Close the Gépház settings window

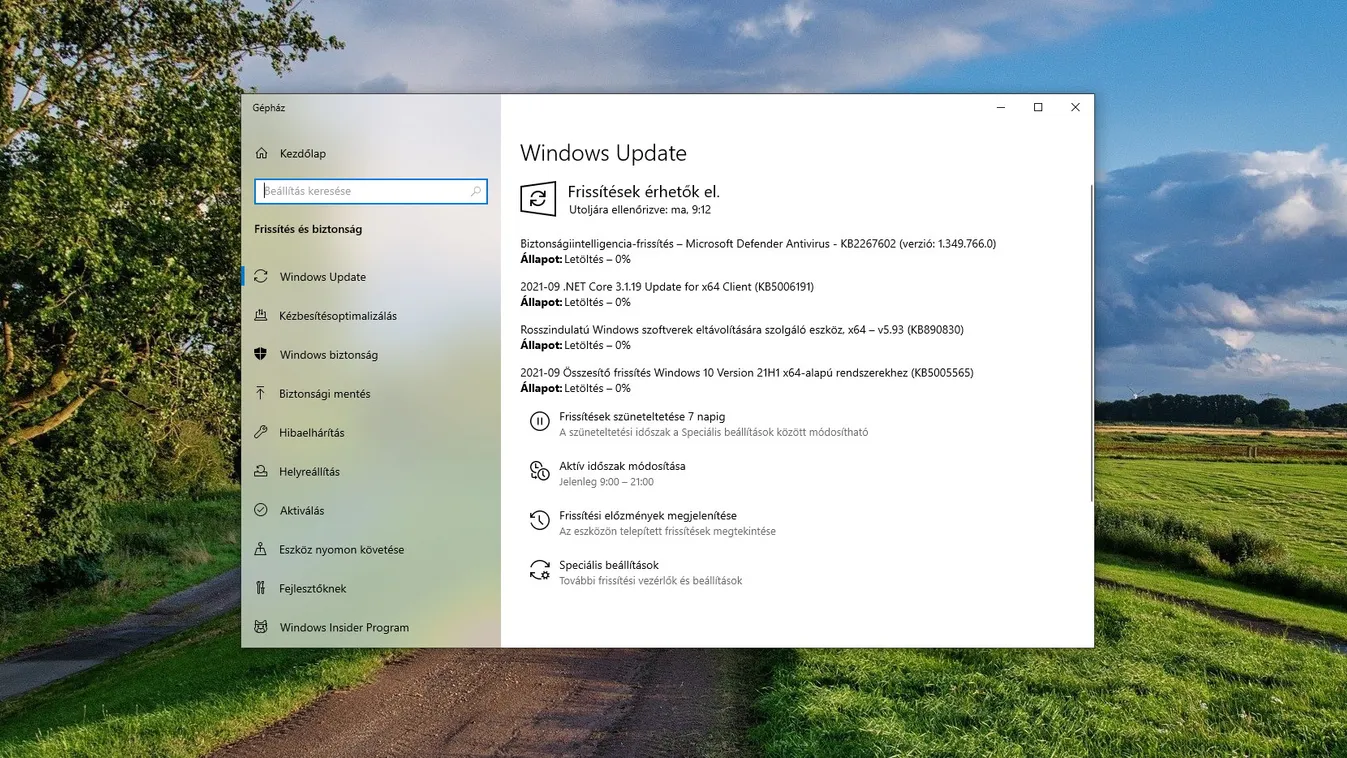click(1075, 107)
